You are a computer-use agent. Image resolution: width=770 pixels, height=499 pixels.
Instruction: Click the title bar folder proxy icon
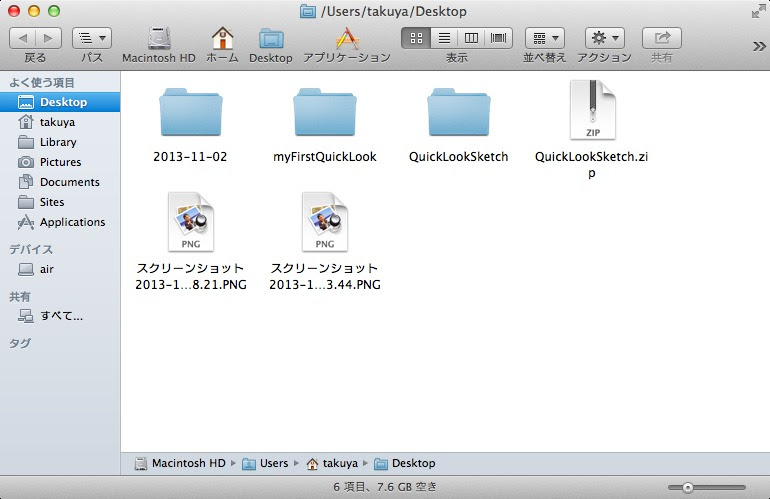[x=308, y=11]
